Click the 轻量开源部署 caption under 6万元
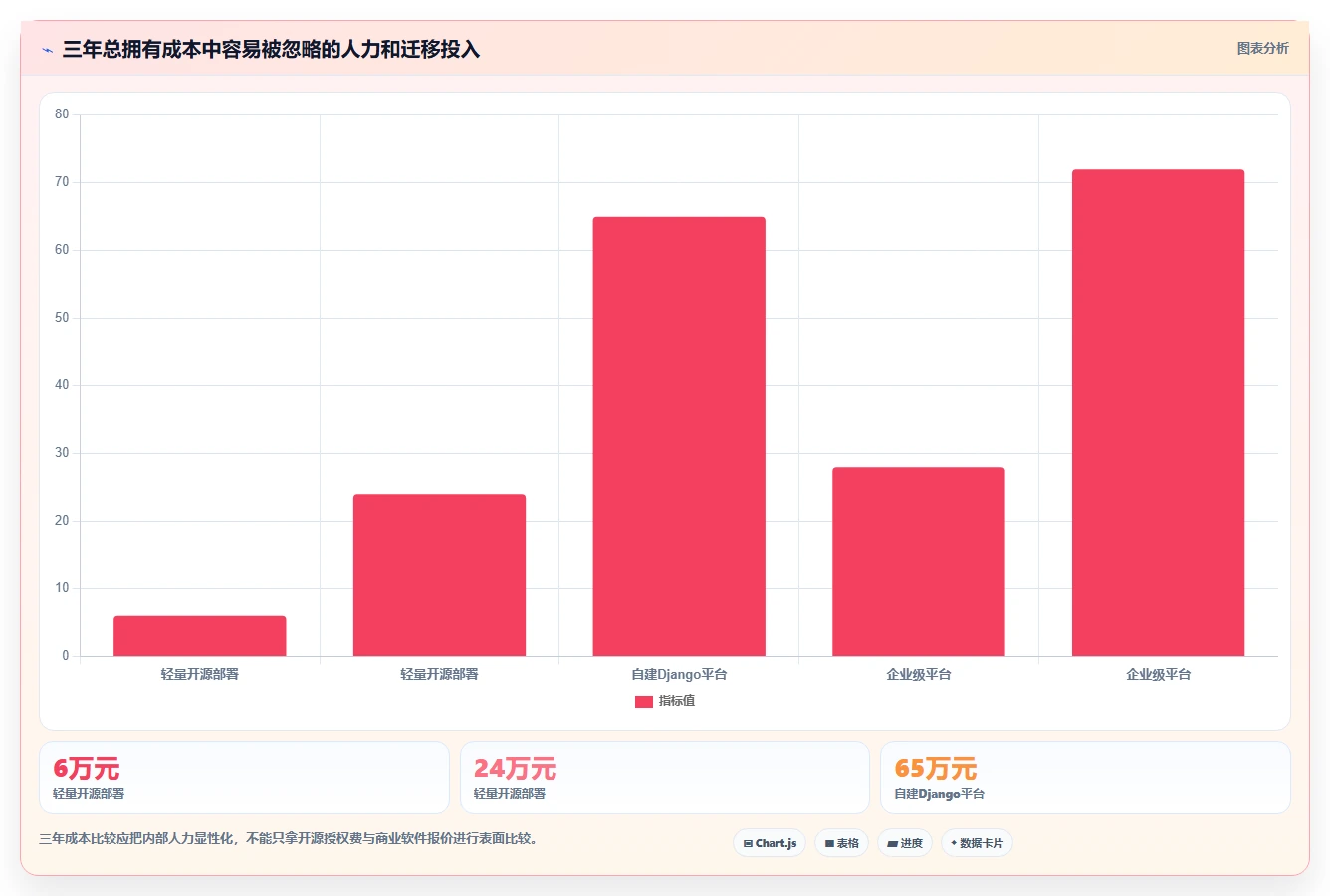1330x896 pixels. click(89, 794)
